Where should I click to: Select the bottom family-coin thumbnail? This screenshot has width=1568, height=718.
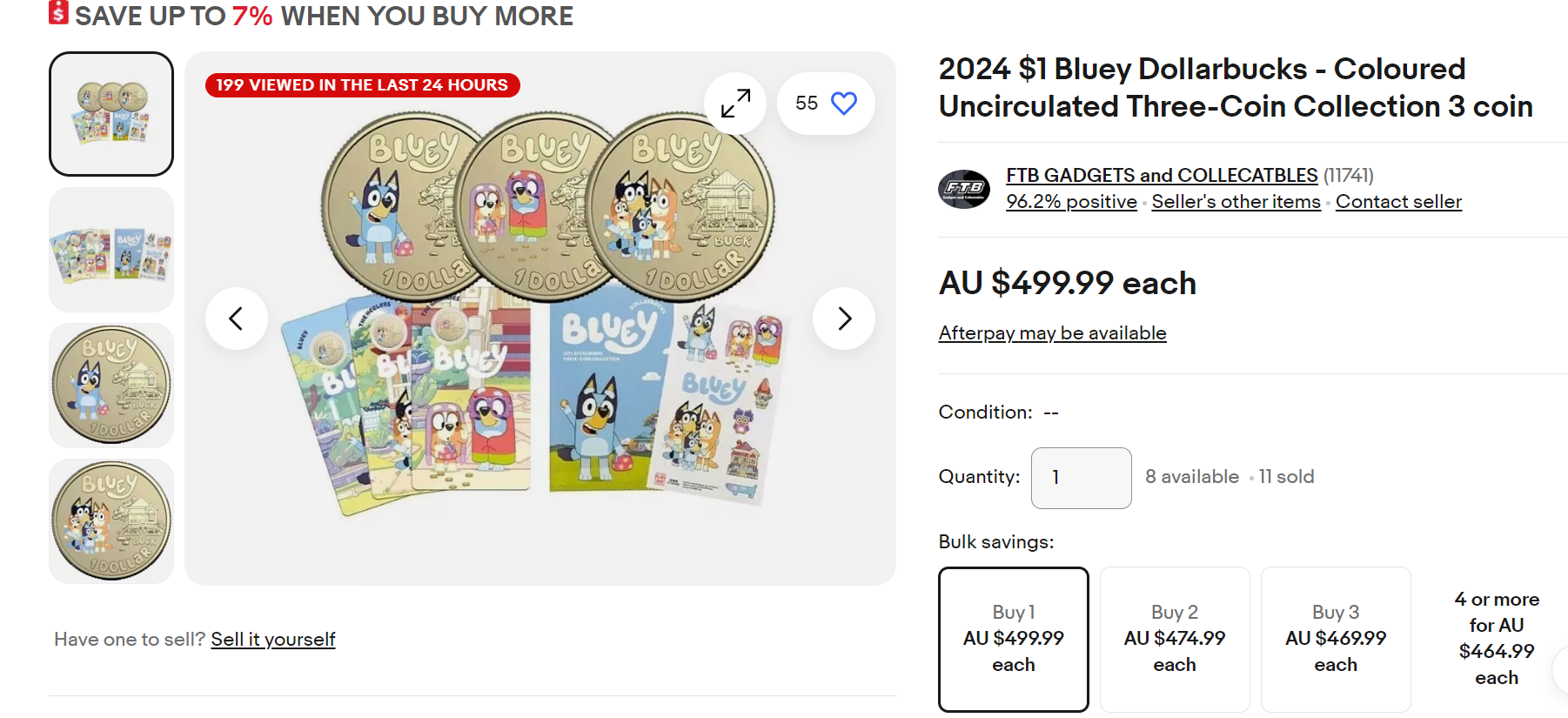pos(111,520)
